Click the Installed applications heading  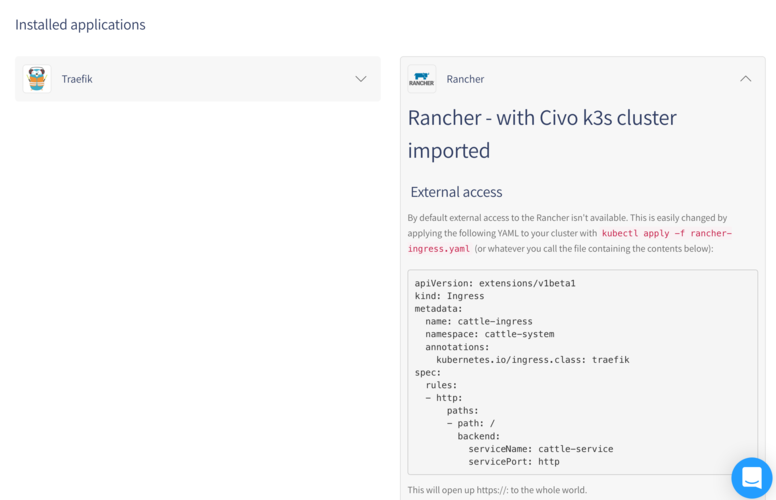coord(80,25)
